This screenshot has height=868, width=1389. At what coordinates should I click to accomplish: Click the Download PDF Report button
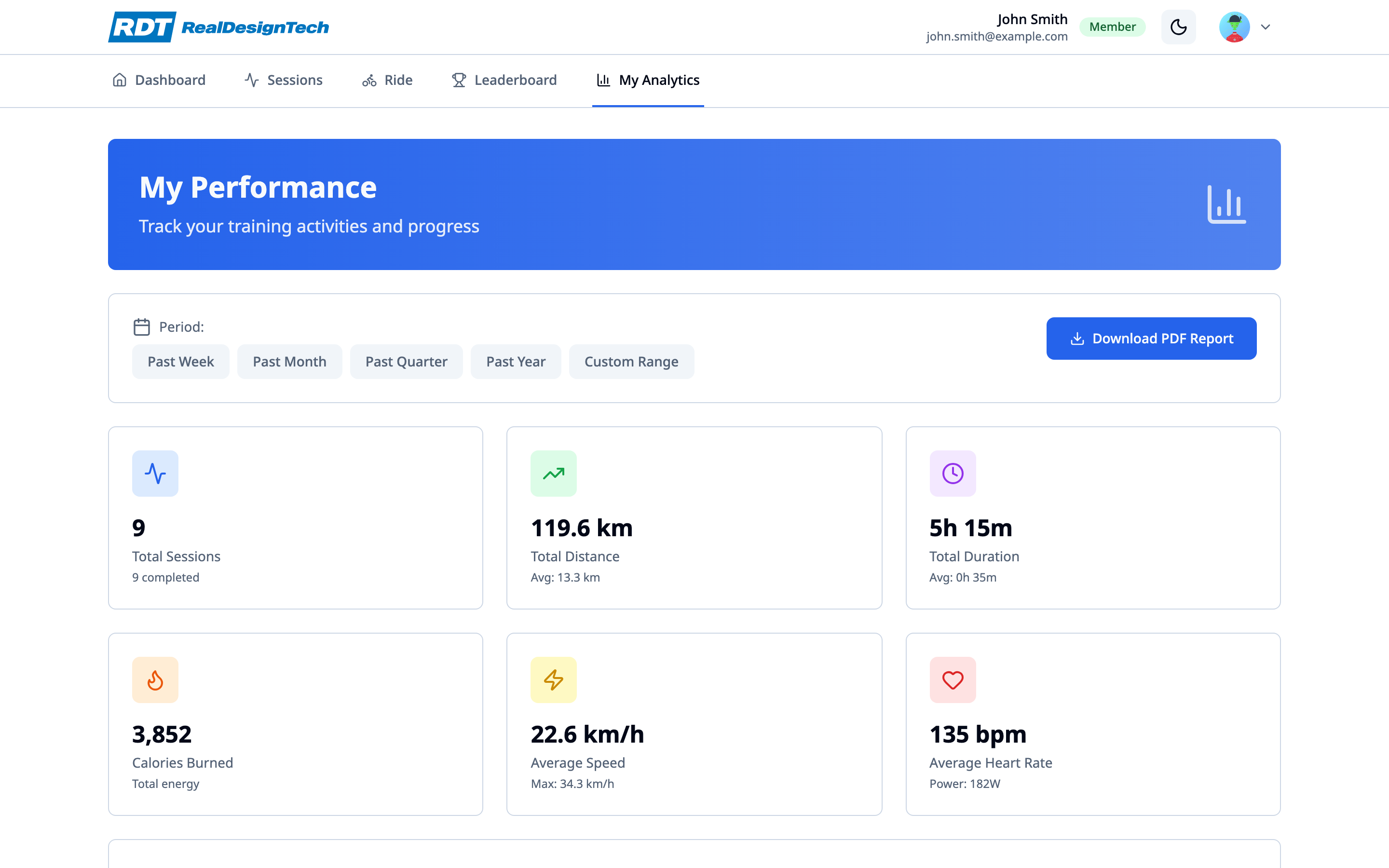(1151, 338)
